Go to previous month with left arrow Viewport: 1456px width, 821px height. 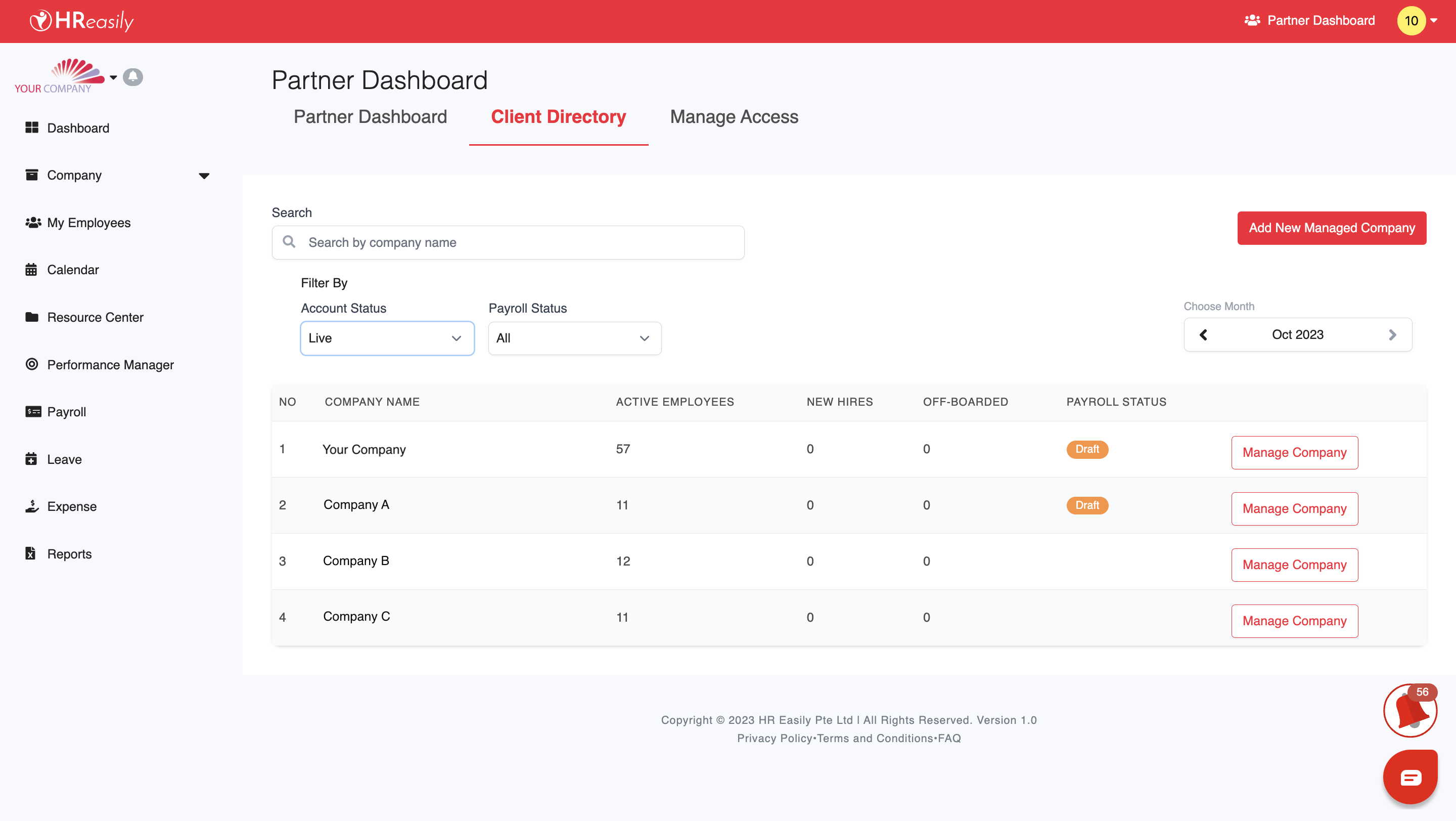coord(1203,335)
